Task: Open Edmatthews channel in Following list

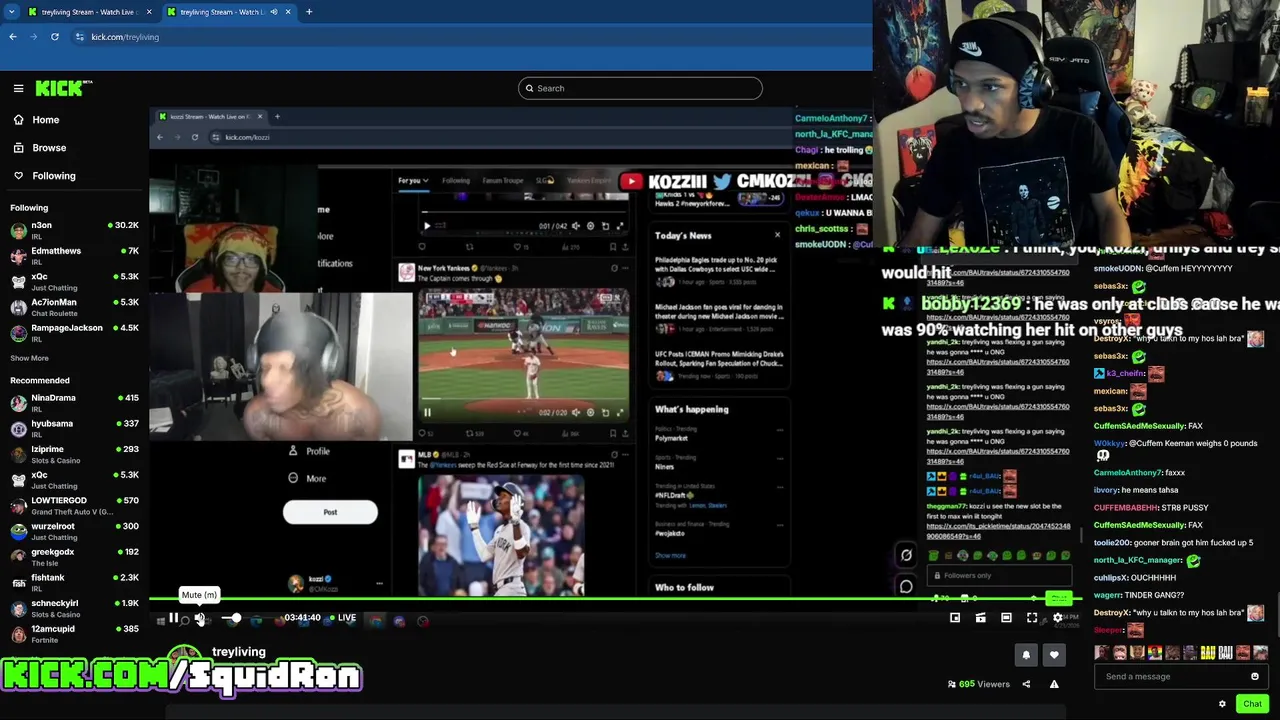Action: (x=74, y=256)
